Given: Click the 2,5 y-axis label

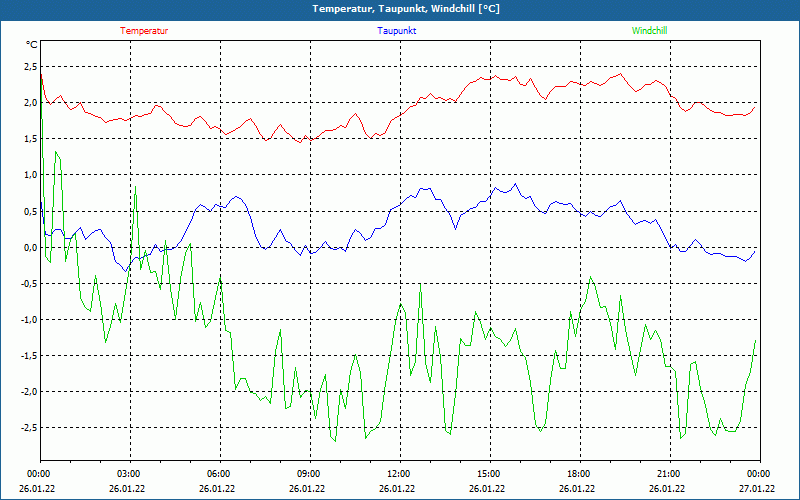Looking at the screenshot, I should pos(31,66).
